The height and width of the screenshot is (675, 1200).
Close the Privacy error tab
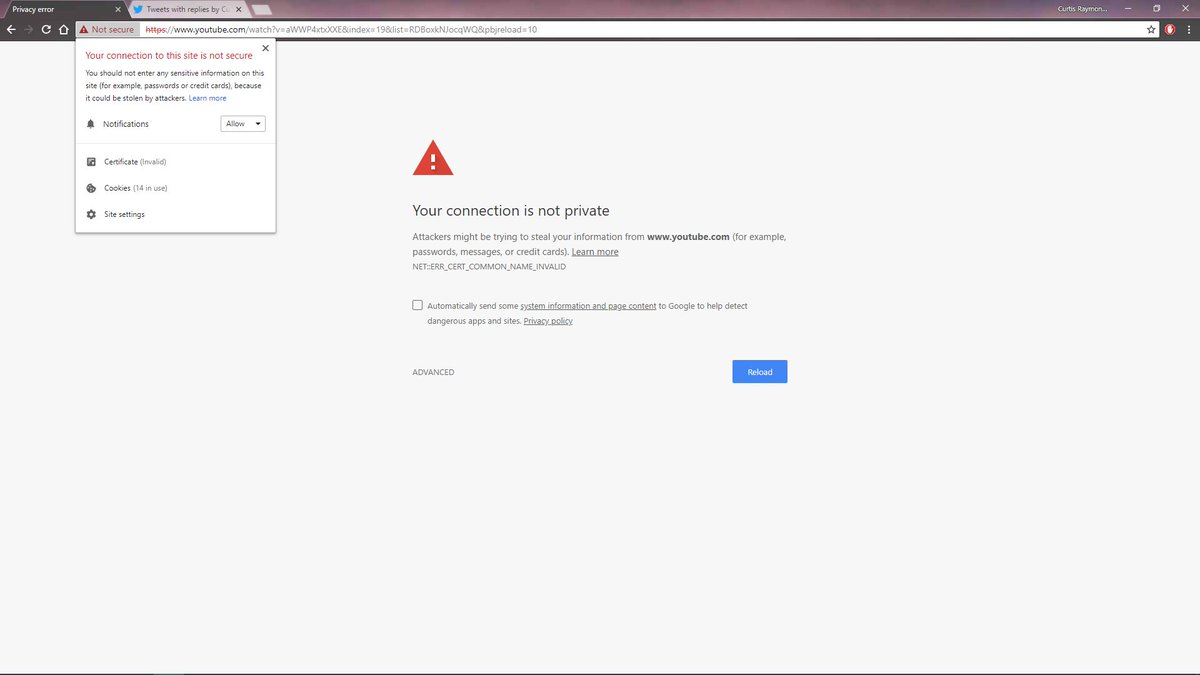(x=116, y=9)
